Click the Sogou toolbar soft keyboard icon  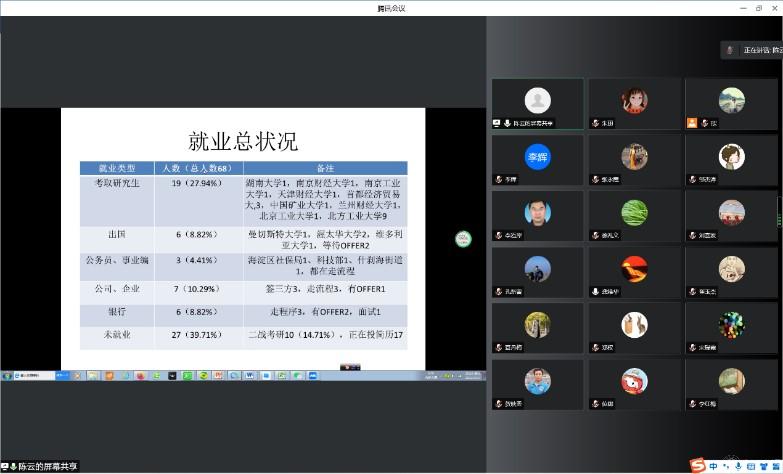(750, 465)
